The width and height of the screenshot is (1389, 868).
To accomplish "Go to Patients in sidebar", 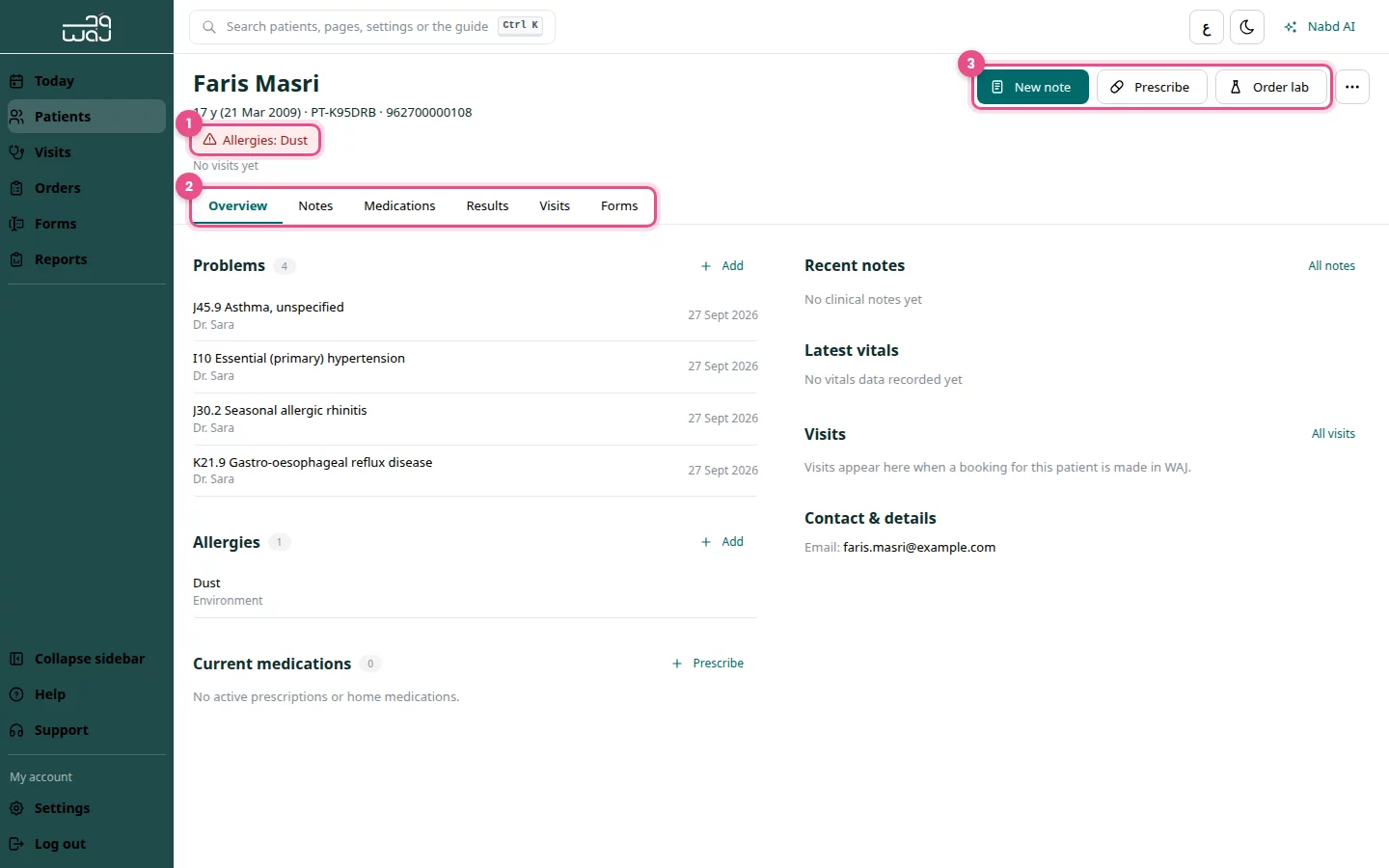I will [x=87, y=117].
